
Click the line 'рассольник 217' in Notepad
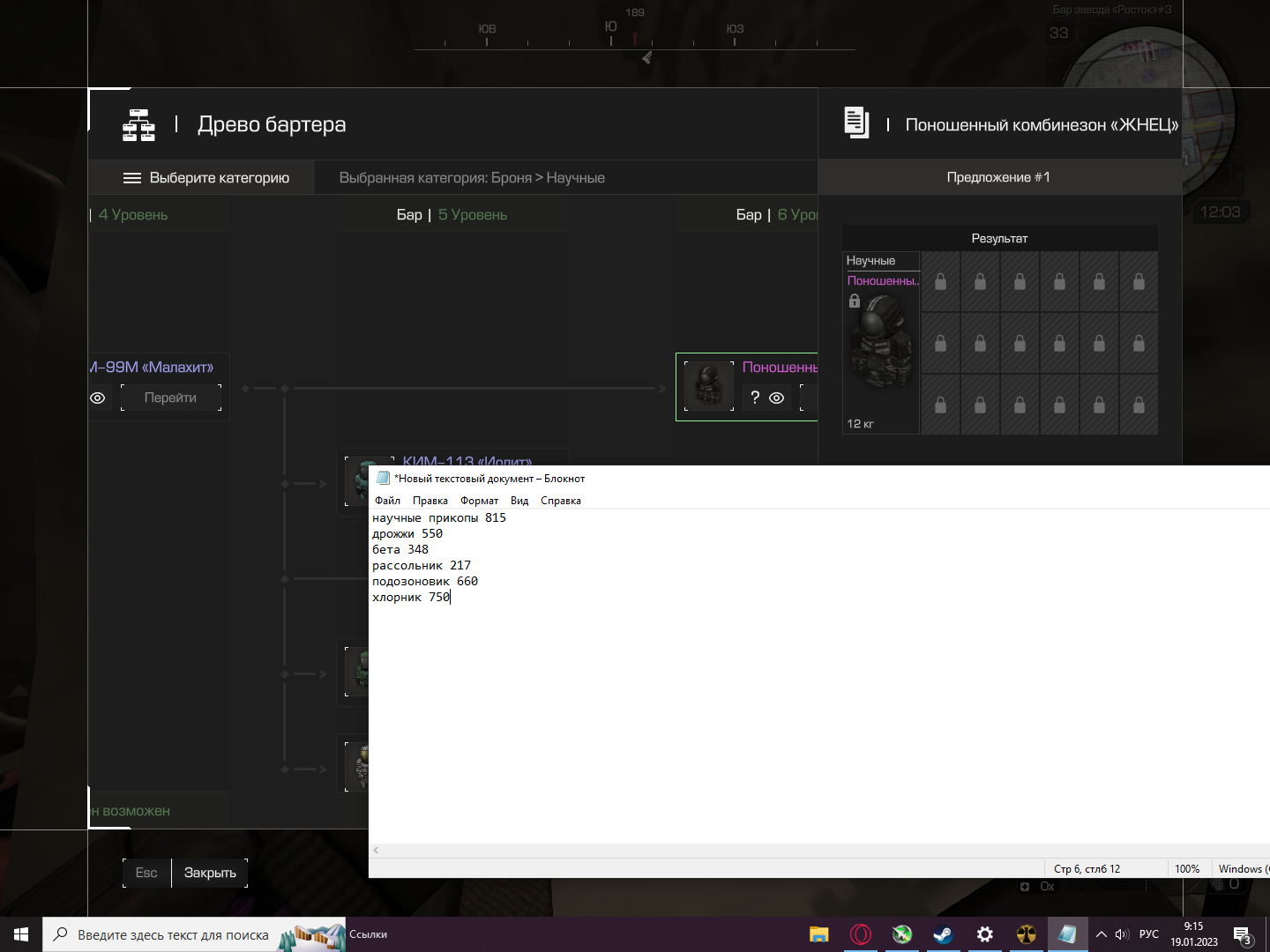tap(422, 566)
